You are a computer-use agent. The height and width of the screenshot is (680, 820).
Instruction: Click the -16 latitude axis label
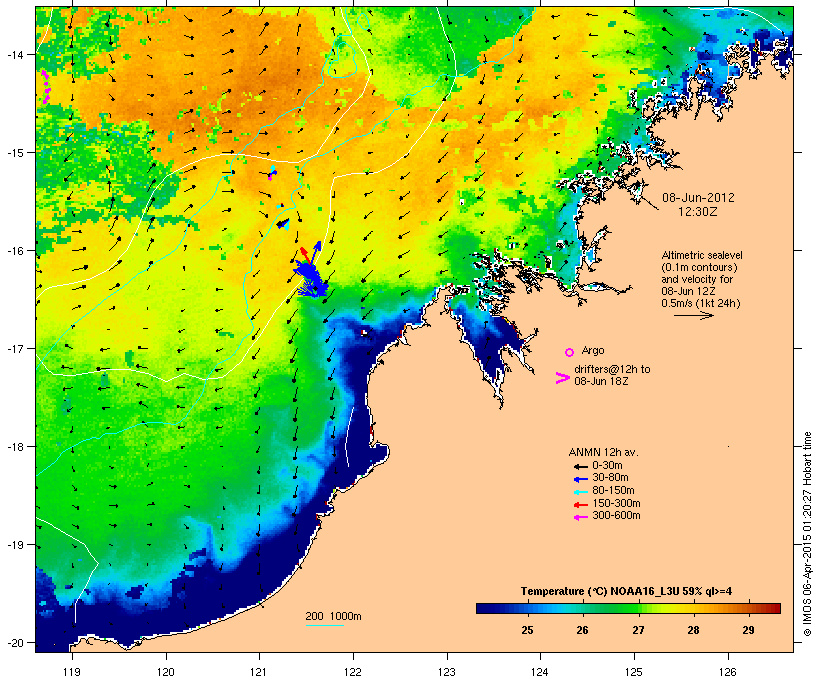pos(14,251)
